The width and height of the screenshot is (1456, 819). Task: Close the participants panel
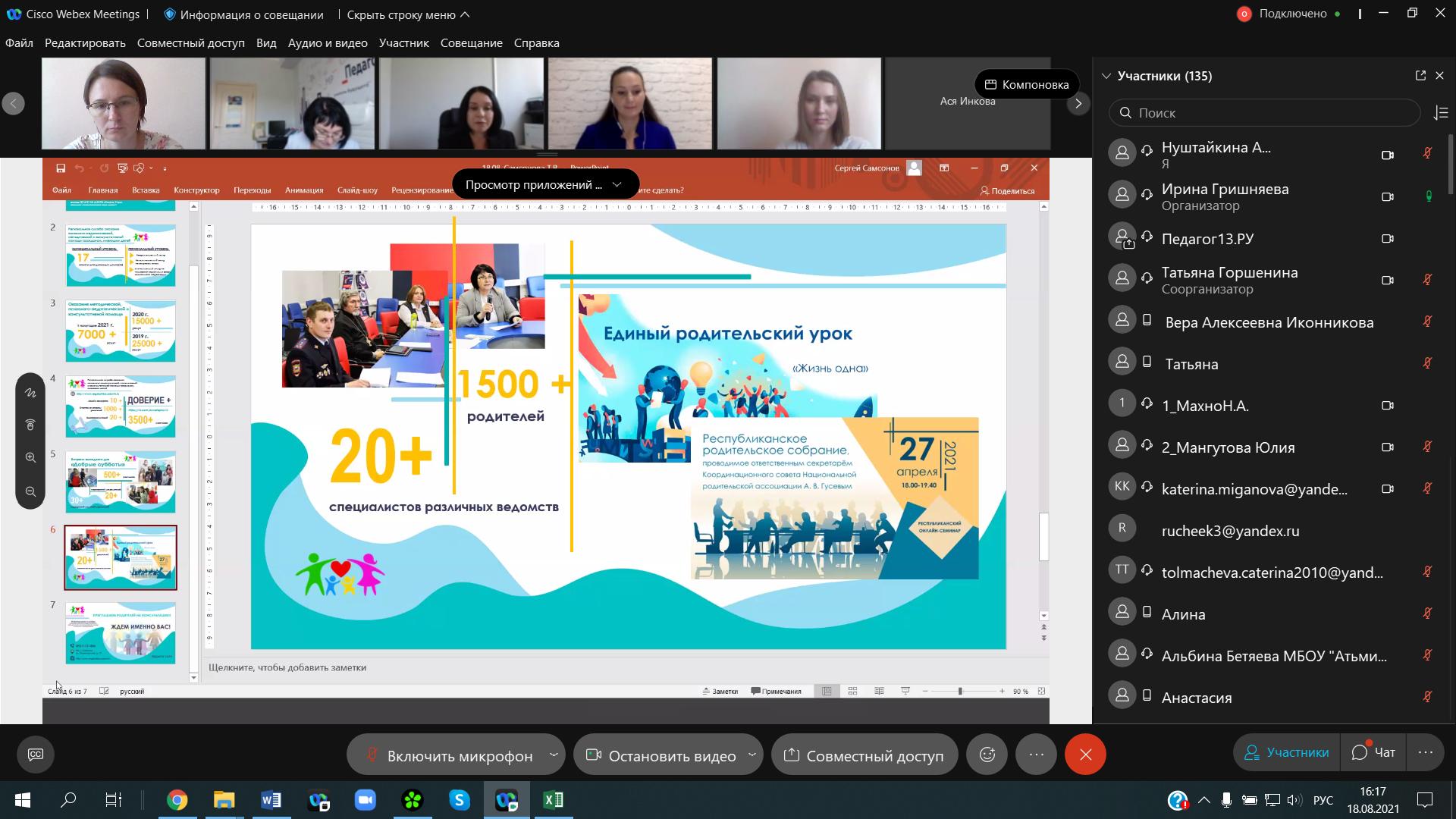pyautogui.click(x=1440, y=76)
